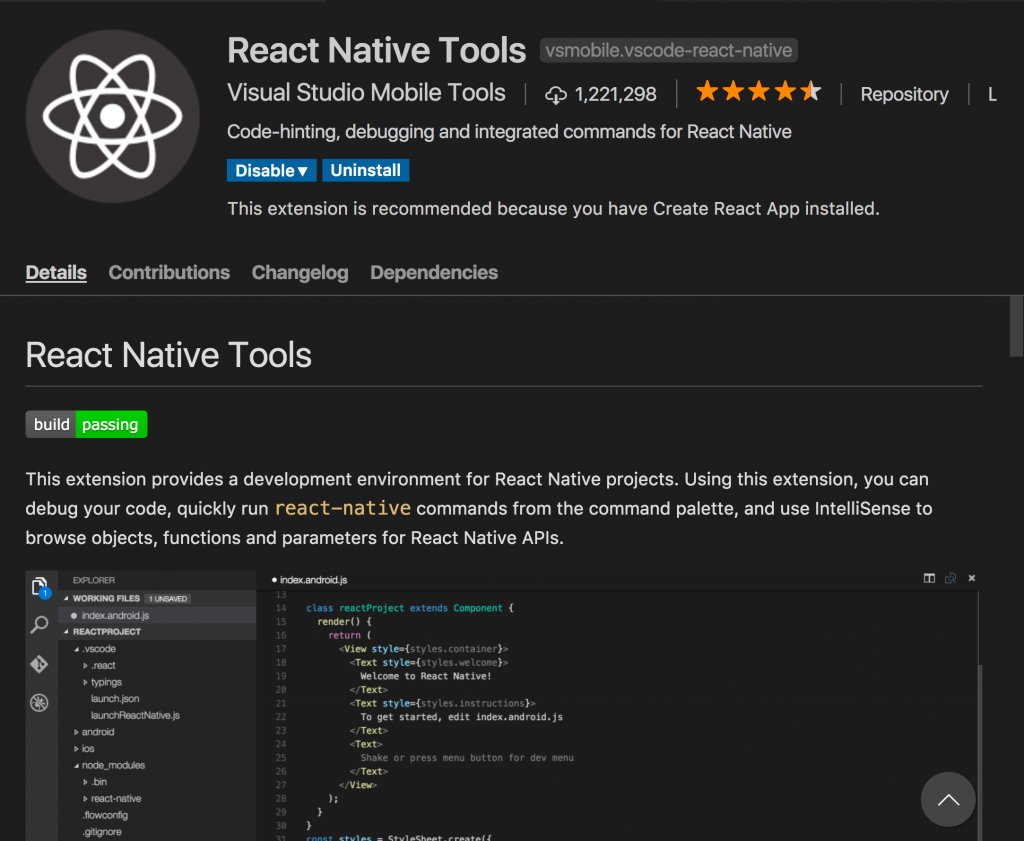Click the vertical scrollbar thumb
Screen dimensions: 1024x841
point(1016,326)
